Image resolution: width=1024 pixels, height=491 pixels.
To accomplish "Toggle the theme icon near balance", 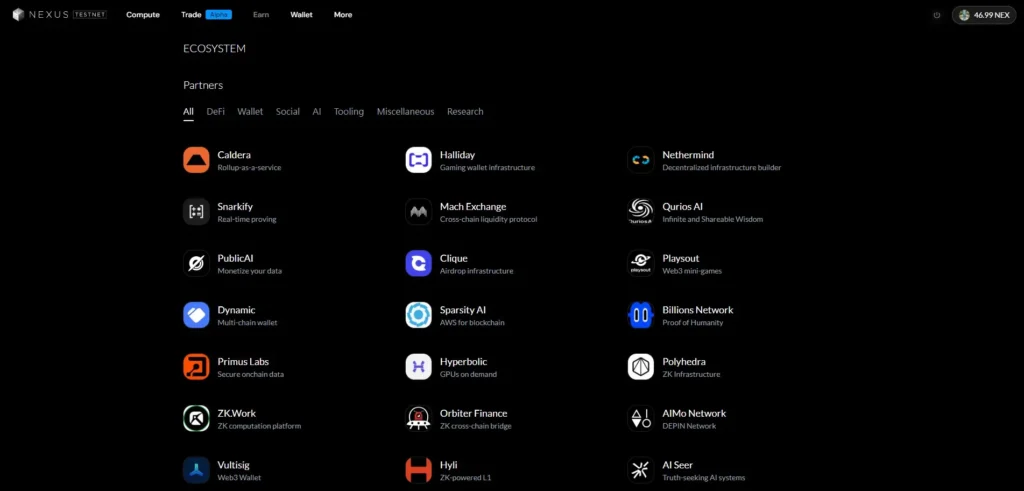I will click(x=937, y=15).
